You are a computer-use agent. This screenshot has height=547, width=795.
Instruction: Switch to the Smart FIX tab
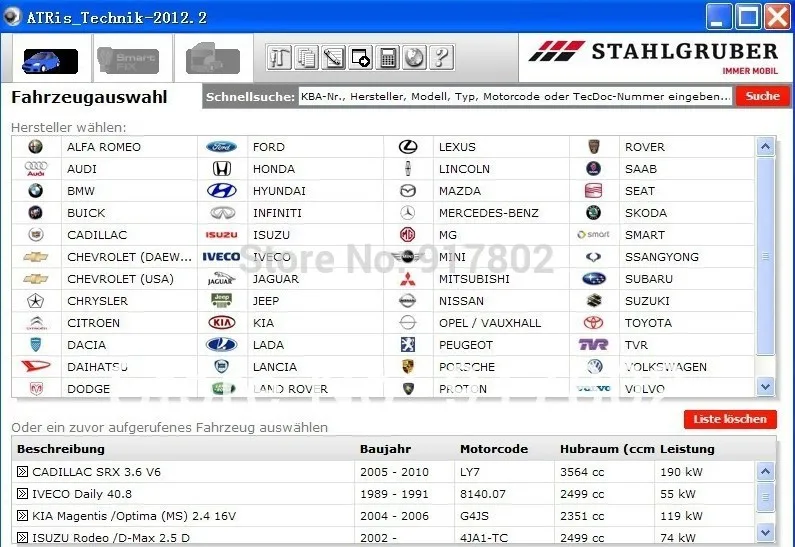127,61
